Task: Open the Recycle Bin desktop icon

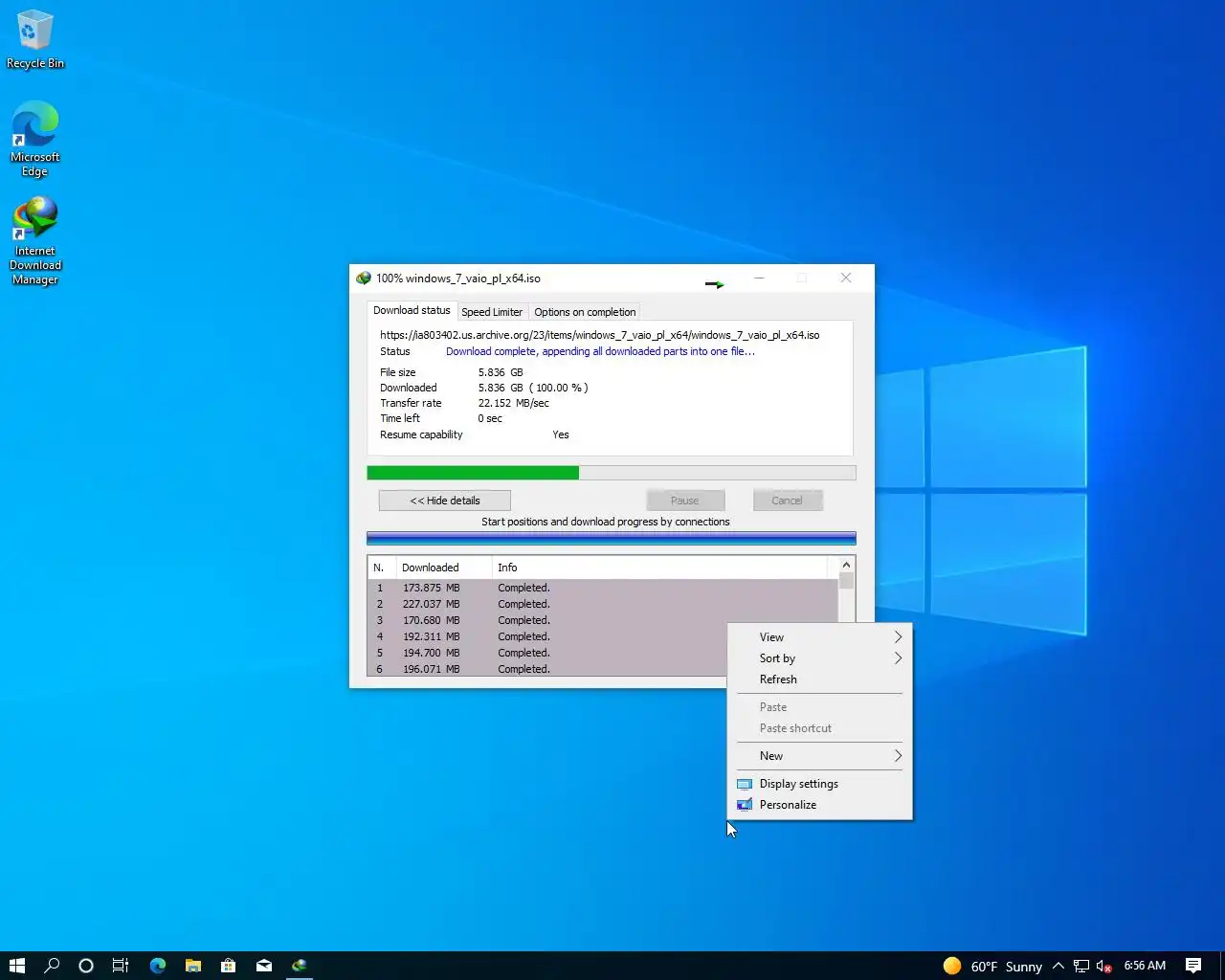Action: pos(35,40)
